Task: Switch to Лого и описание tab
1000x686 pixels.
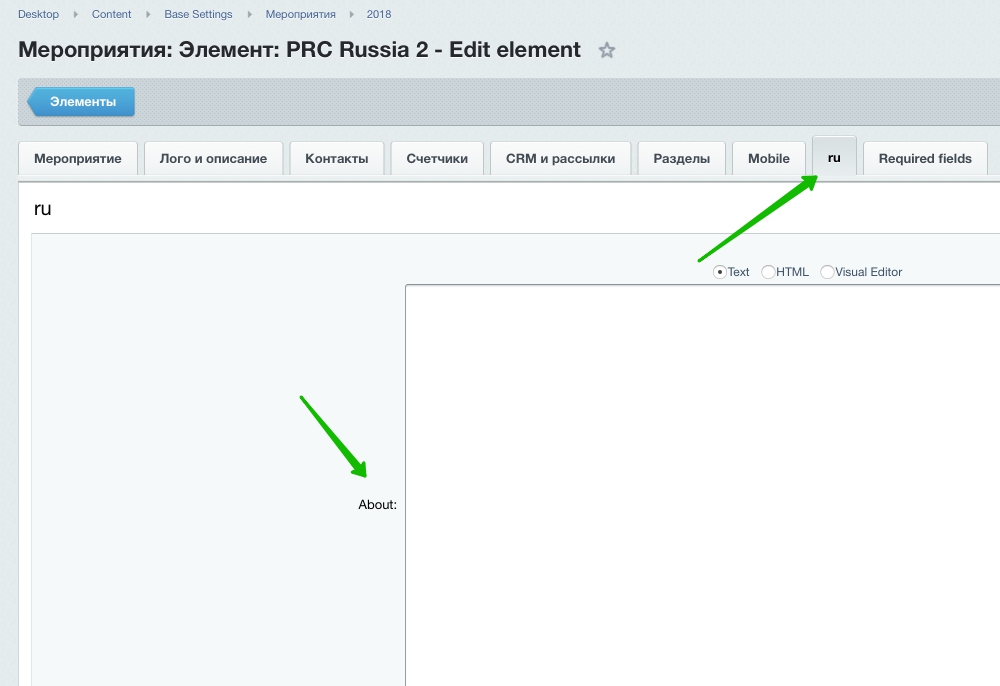Action: (x=214, y=159)
